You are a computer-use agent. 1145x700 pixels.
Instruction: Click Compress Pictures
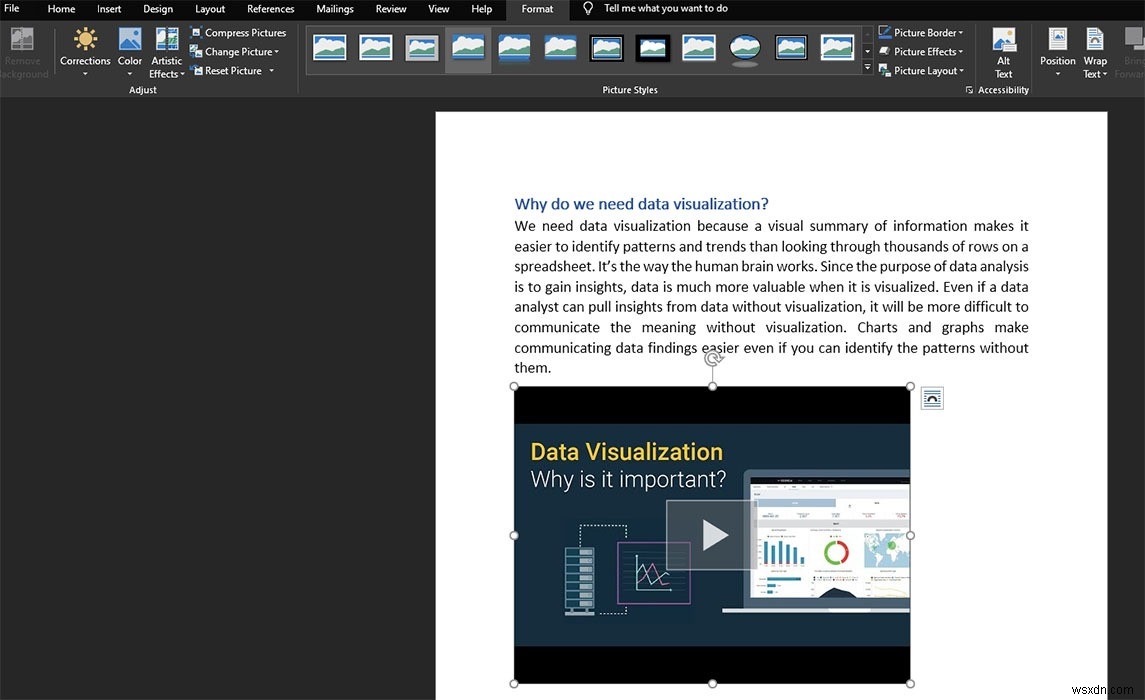click(x=238, y=33)
